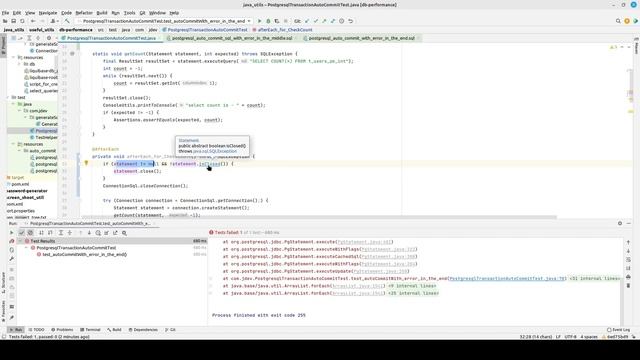Show Git history clock icon

pos(342,21)
